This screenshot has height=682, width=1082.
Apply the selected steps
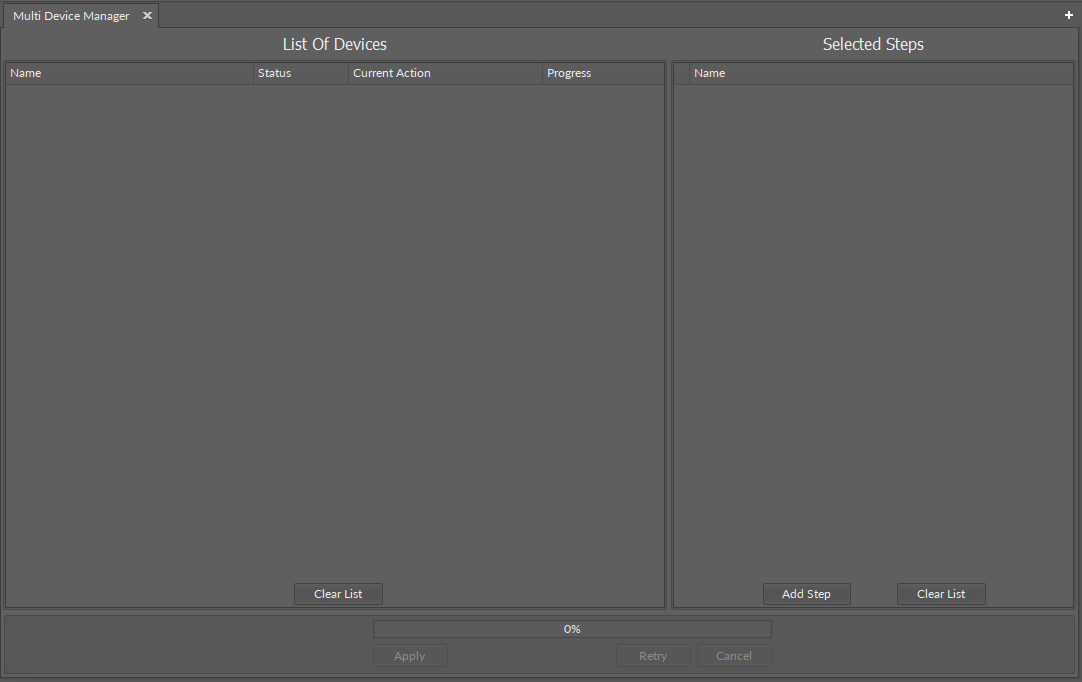410,655
